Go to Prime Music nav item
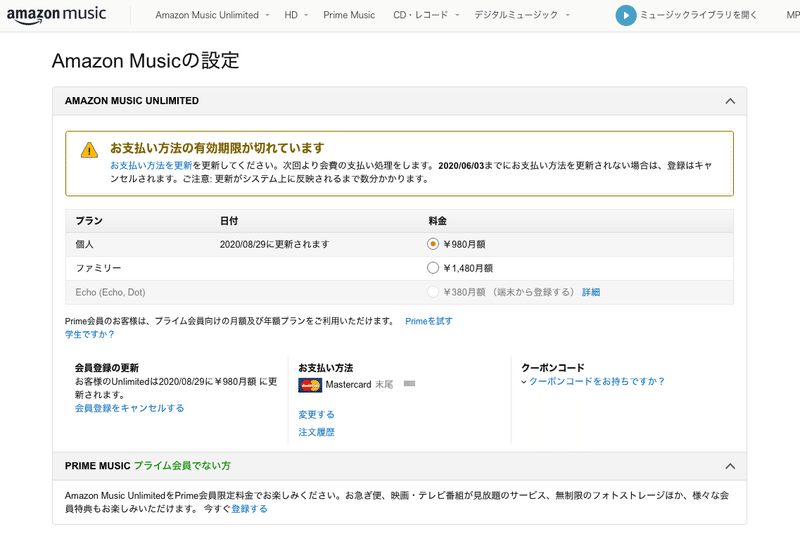 (x=349, y=15)
